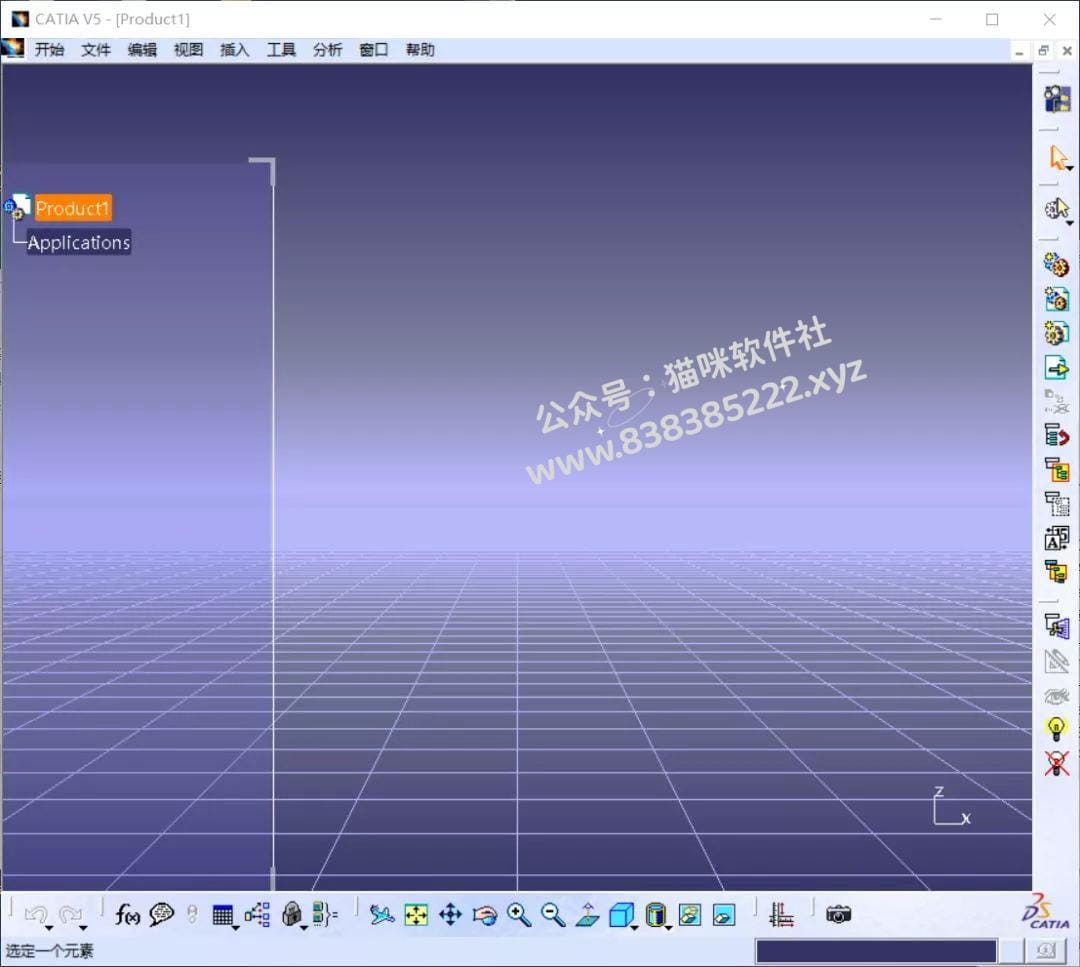Click the DS CATIA logo

1046,913
